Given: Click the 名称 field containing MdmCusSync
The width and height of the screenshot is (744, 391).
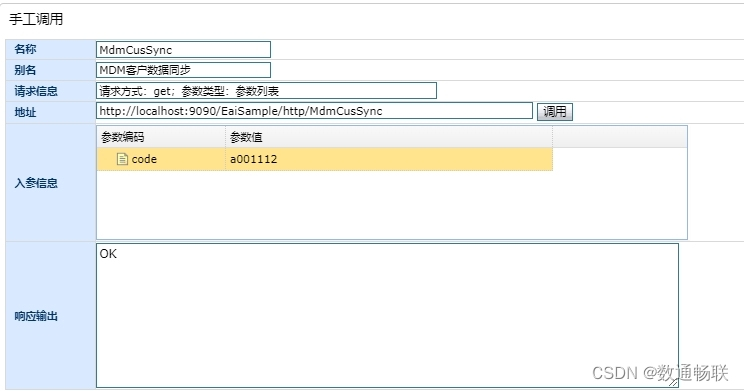Looking at the screenshot, I should [x=183, y=49].
